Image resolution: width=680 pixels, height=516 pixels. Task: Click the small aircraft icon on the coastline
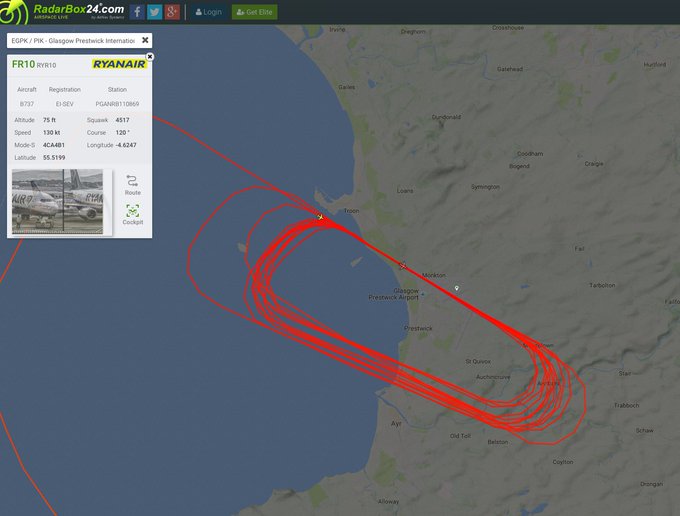(x=402, y=266)
